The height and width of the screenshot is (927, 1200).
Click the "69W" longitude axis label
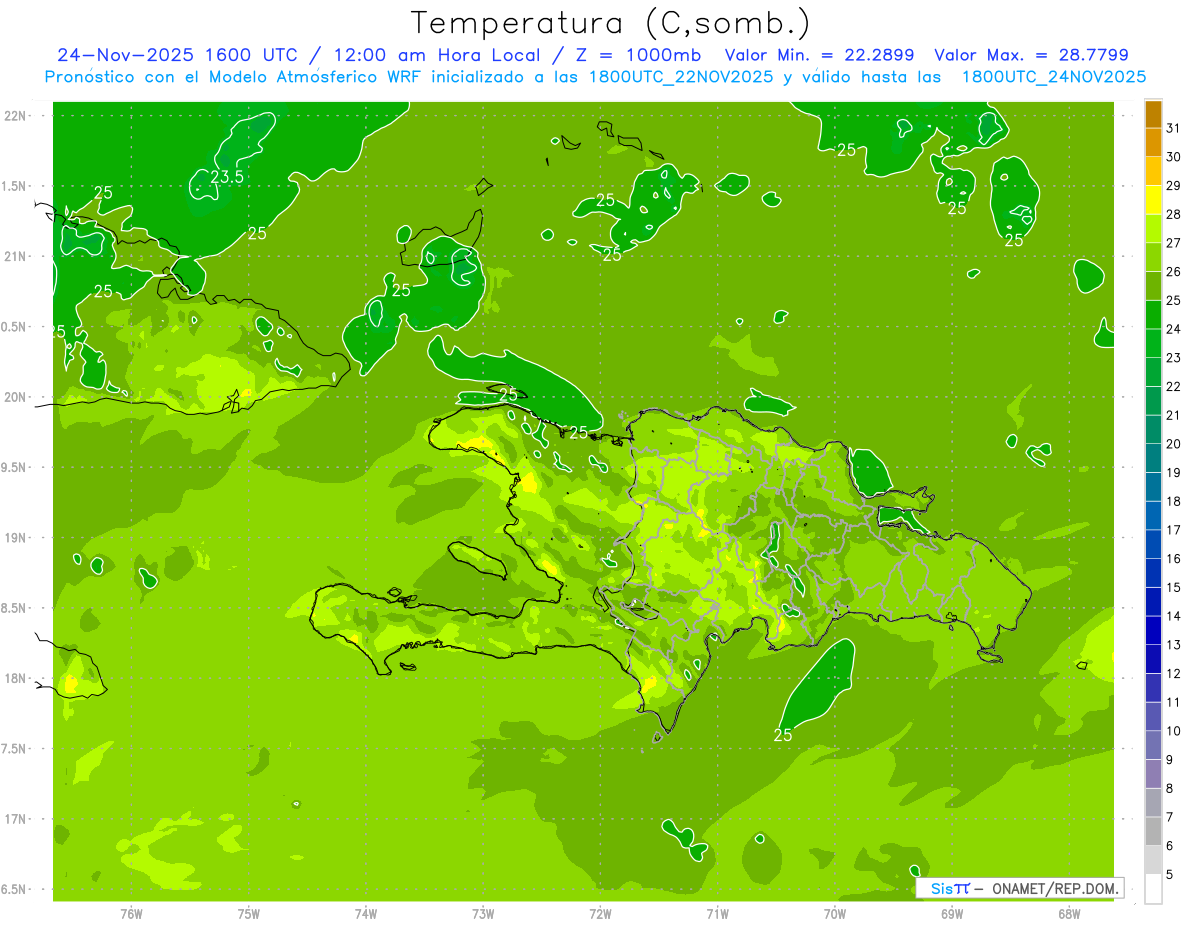(952, 914)
